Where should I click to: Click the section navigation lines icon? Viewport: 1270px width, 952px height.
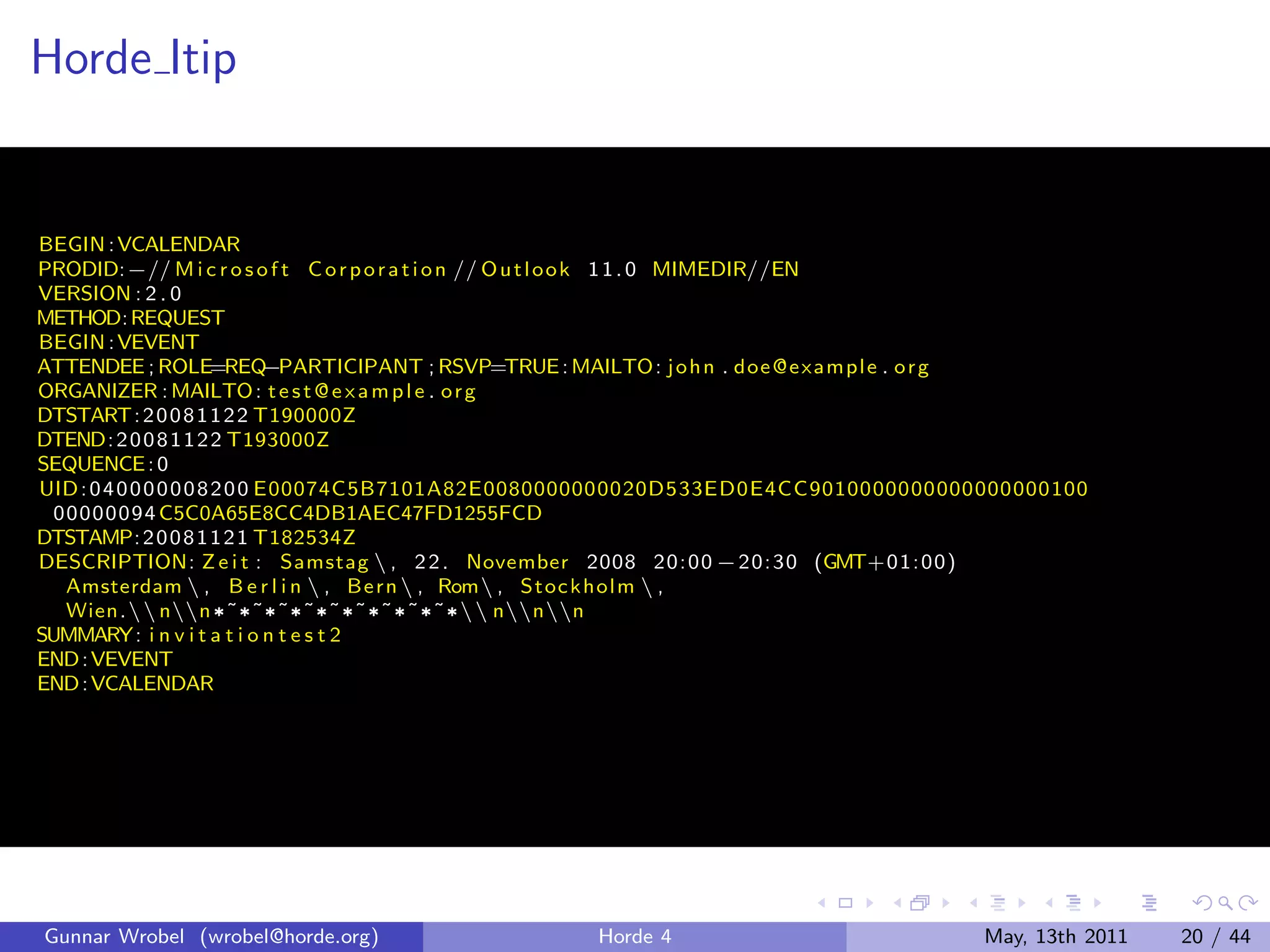(1073, 903)
